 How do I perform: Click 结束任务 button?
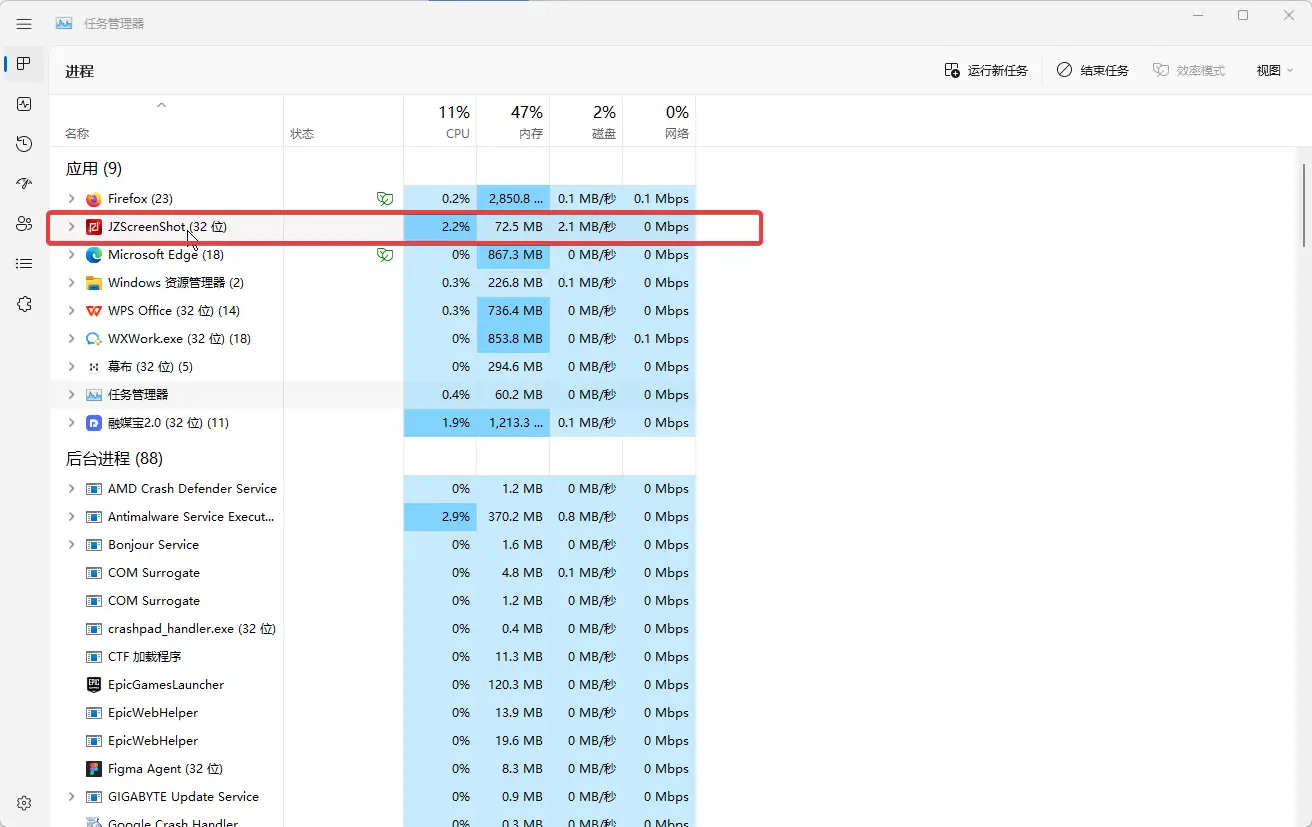point(1093,71)
